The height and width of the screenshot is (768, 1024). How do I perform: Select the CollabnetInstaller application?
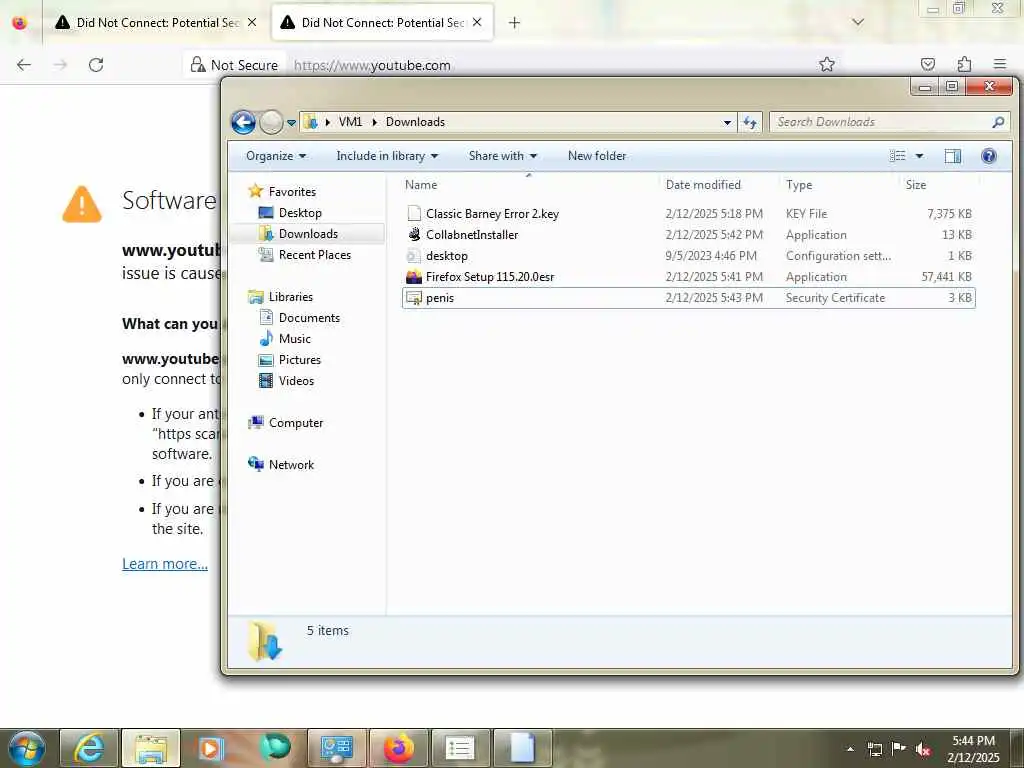pyautogui.click(x=689, y=234)
